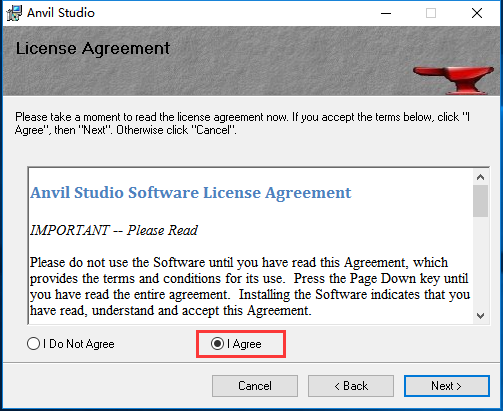Select the "I Do Not Agree" radio button
Screen dimensions: 503x411
34,344
